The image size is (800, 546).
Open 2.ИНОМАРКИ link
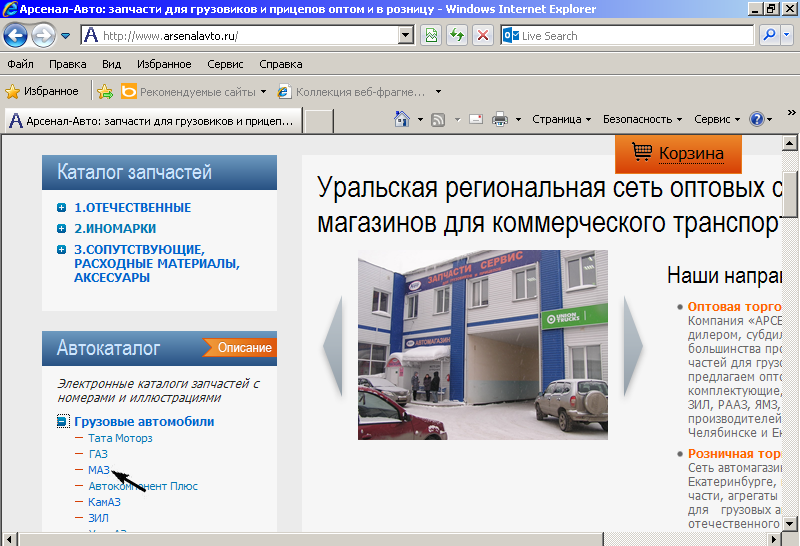[115, 229]
